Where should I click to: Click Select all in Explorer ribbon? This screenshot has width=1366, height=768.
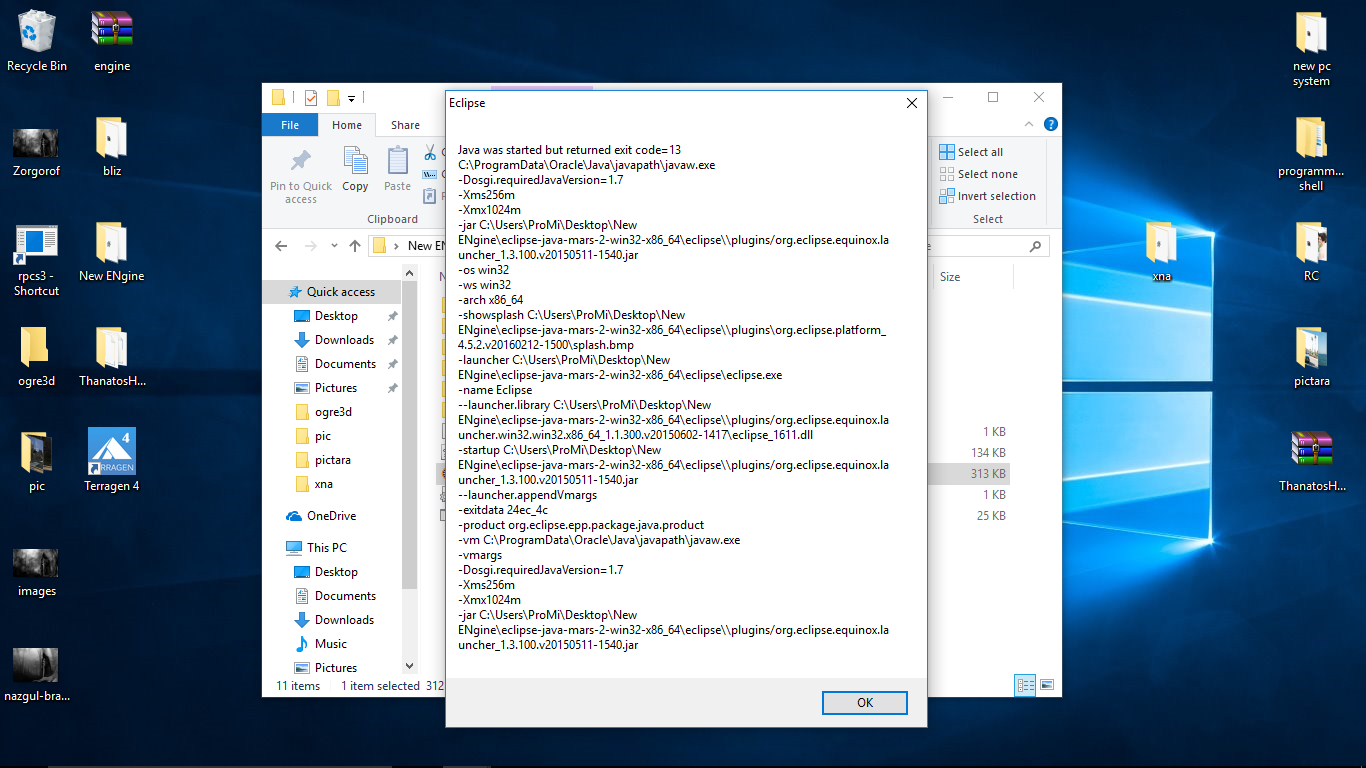coord(971,152)
